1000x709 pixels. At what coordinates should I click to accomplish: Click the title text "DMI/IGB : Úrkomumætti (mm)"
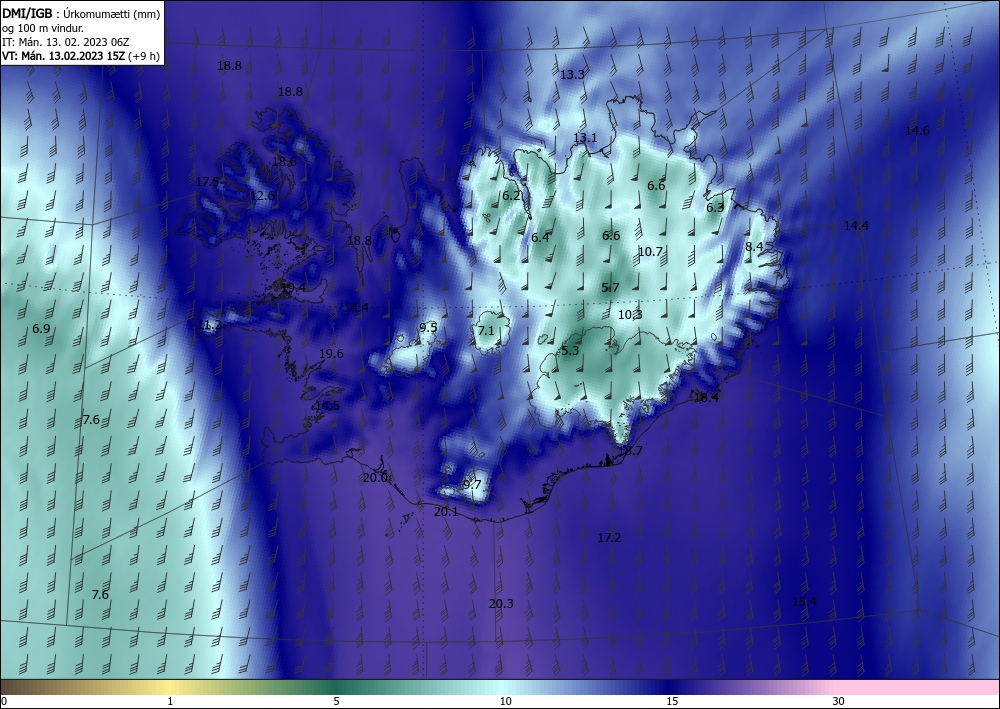[81, 13]
